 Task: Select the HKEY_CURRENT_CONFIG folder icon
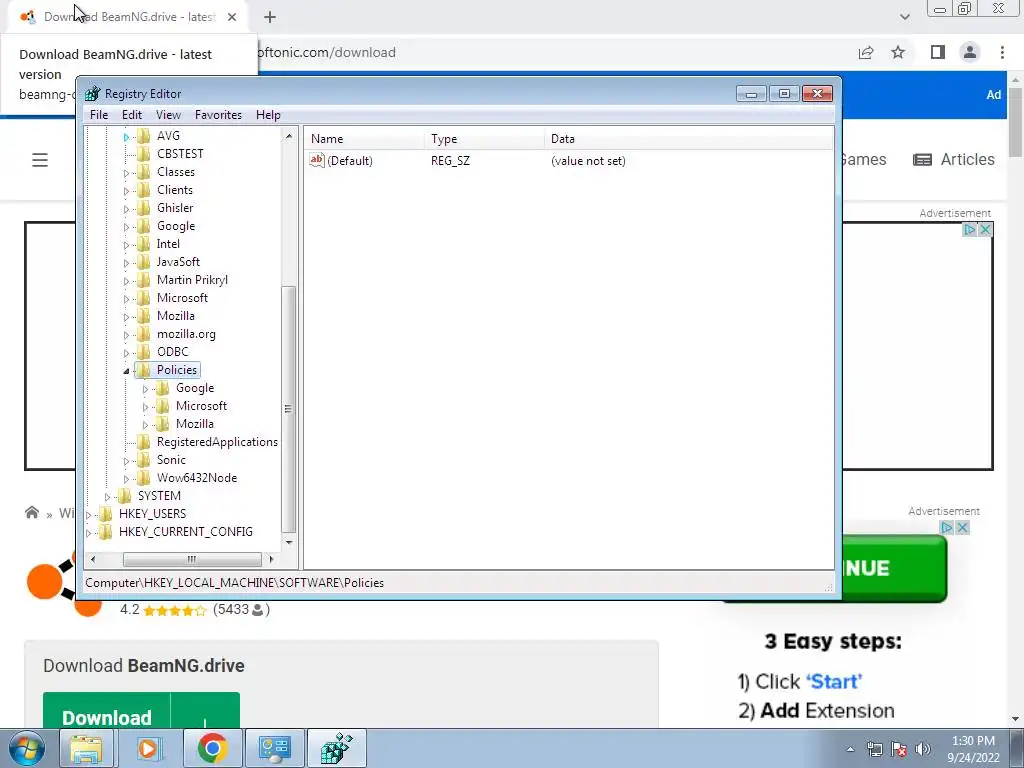pyautogui.click(x=106, y=532)
